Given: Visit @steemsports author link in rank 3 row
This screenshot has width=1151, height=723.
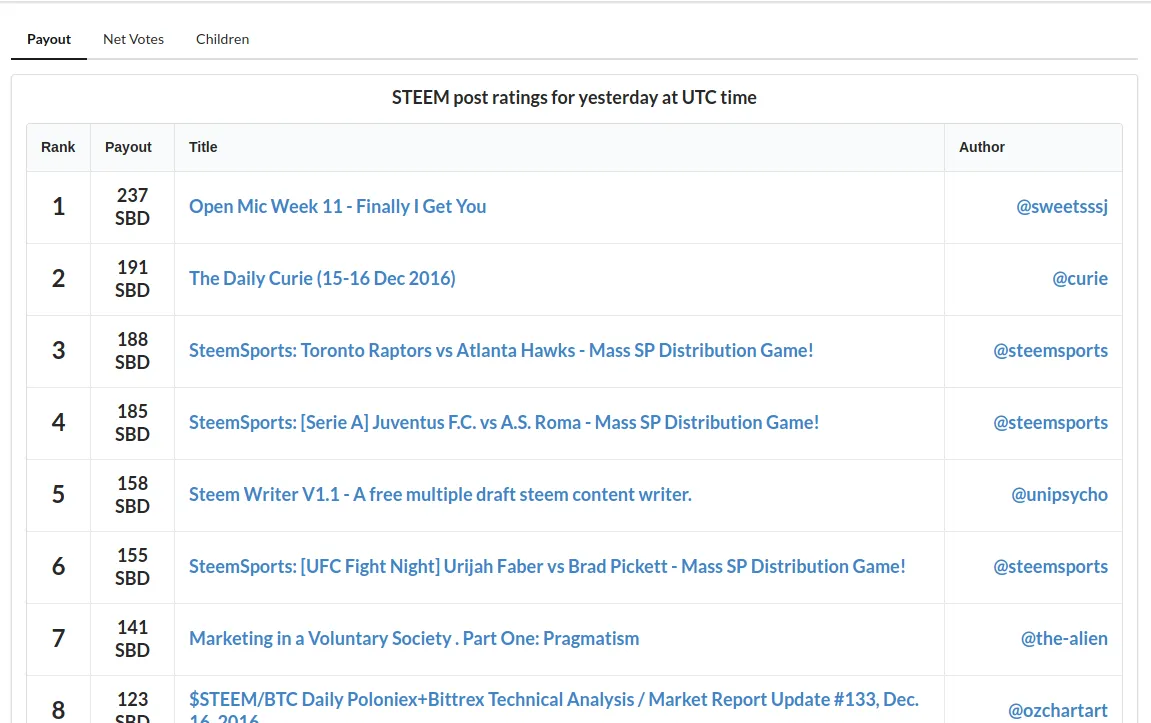Looking at the screenshot, I should click(1050, 350).
